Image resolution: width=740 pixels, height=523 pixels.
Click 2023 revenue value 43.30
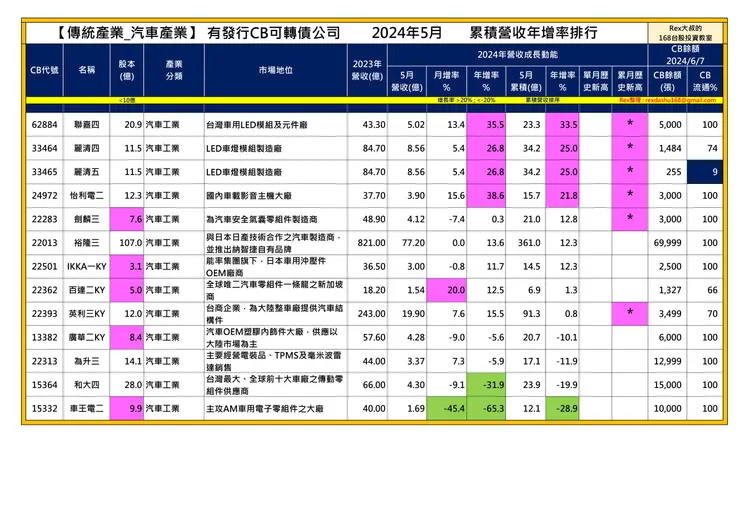(x=374, y=125)
